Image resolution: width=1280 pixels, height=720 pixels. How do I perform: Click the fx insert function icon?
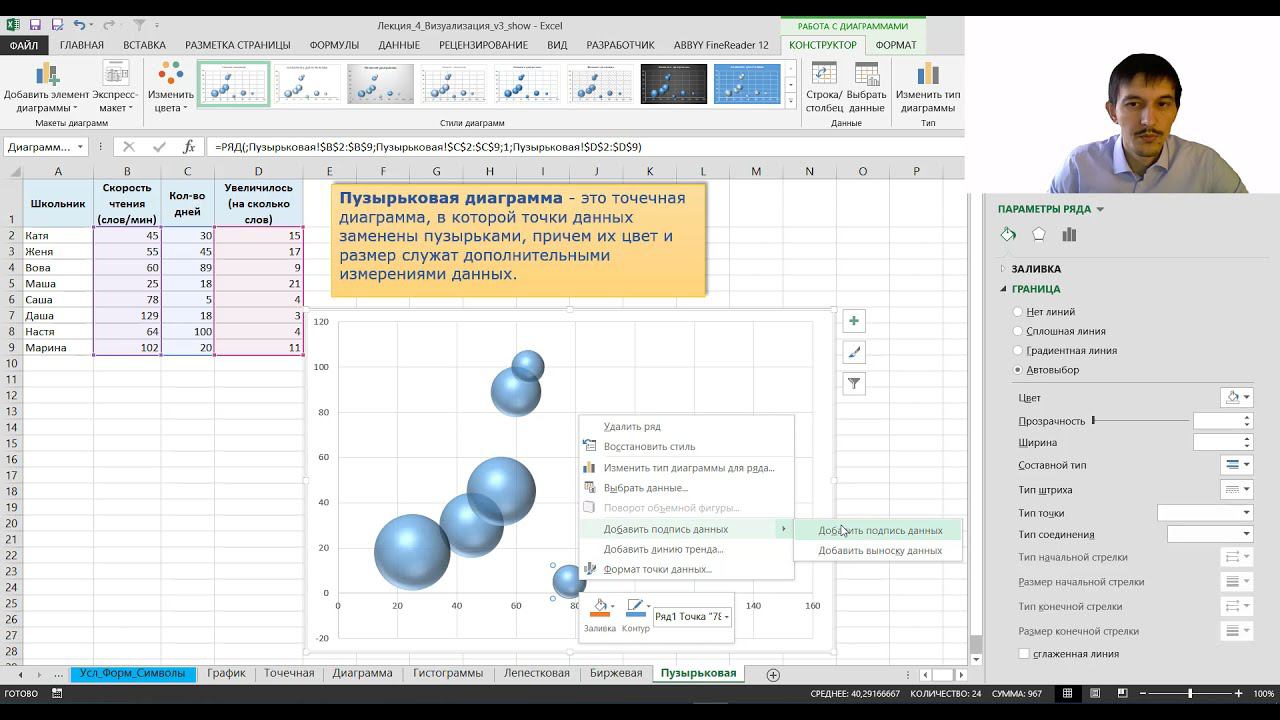[x=188, y=147]
